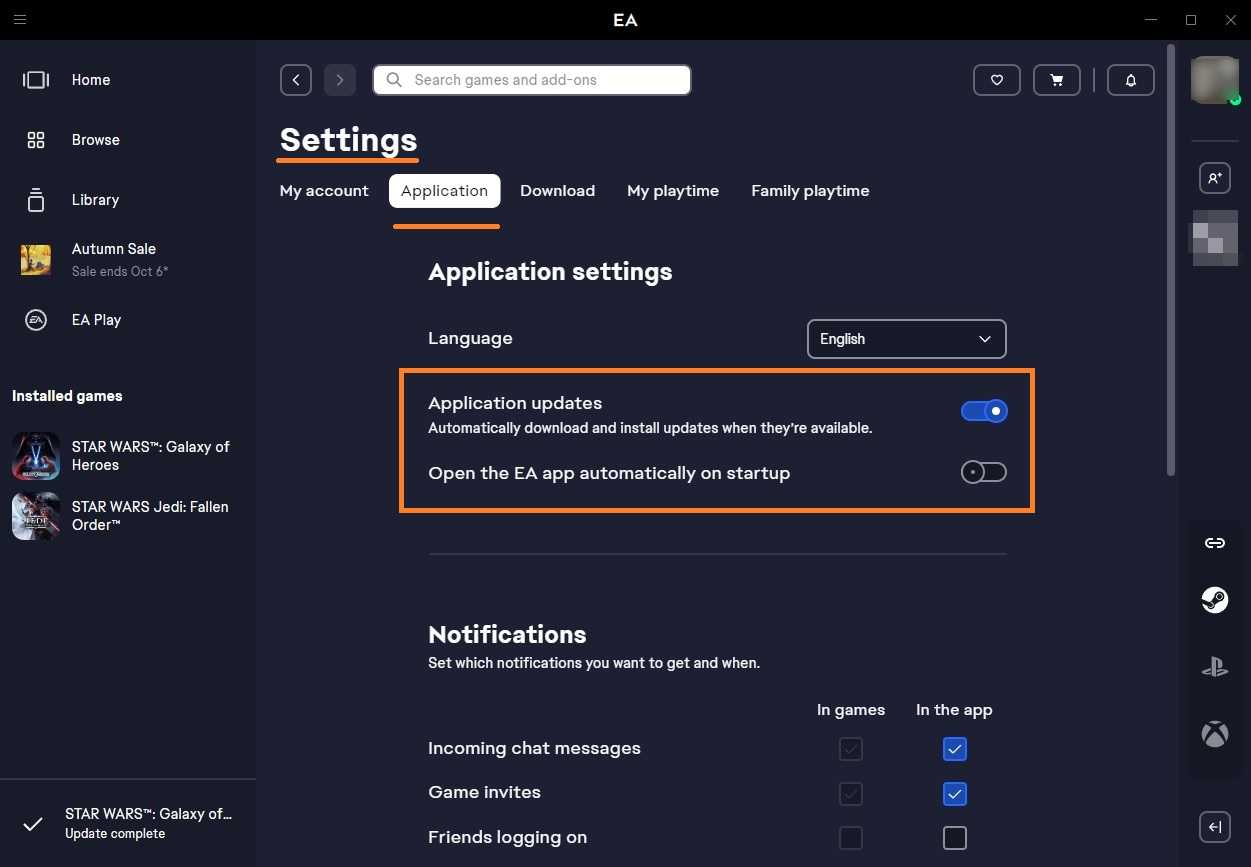This screenshot has width=1251, height=867.
Task: Check Friends logging on in-app checkbox
Action: pos(955,838)
